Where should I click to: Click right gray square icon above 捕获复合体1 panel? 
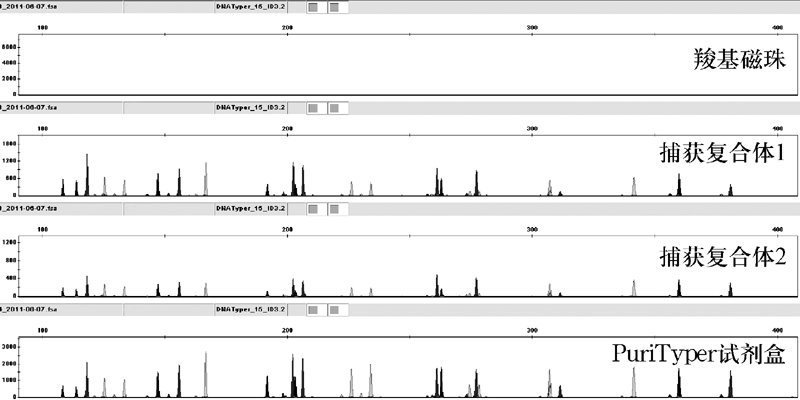click(x=334, y=108)
